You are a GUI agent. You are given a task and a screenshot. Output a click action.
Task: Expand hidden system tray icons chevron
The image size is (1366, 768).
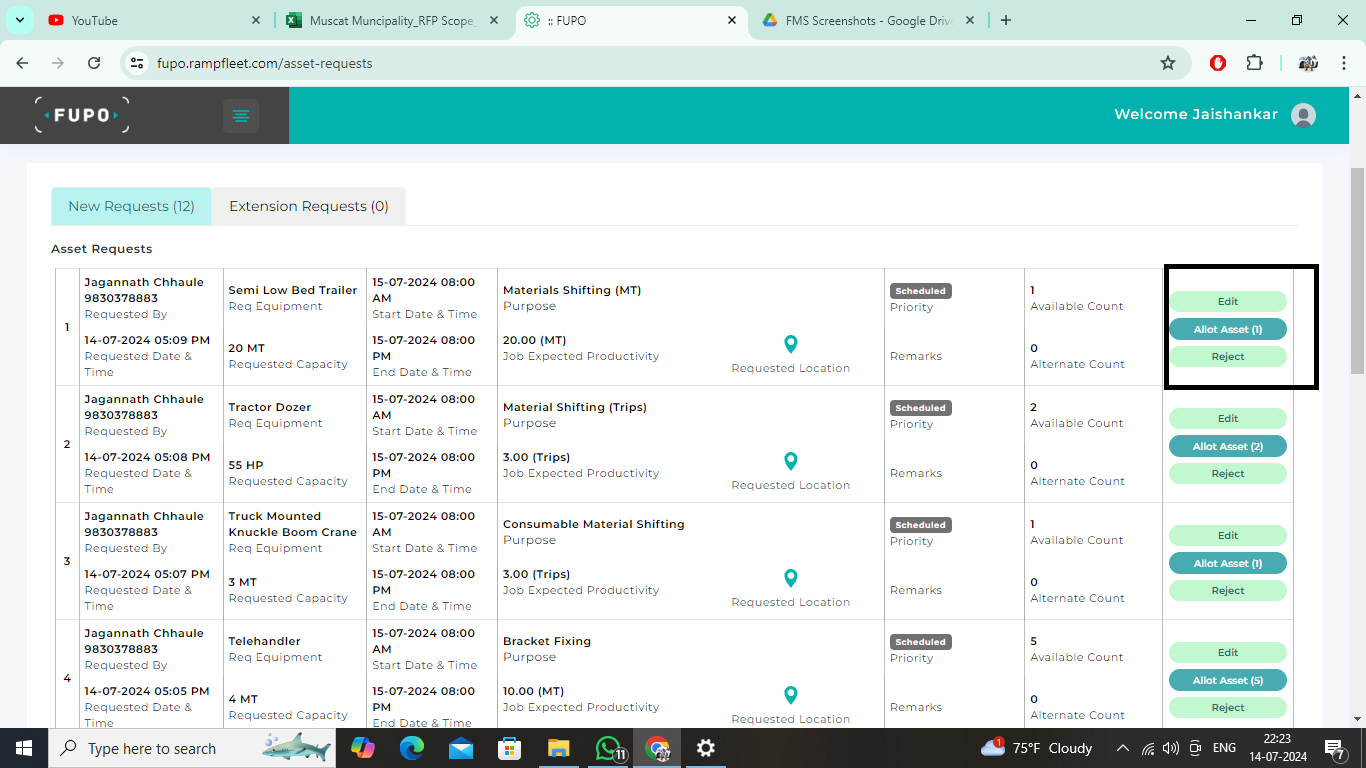[x=1122, y=748]
